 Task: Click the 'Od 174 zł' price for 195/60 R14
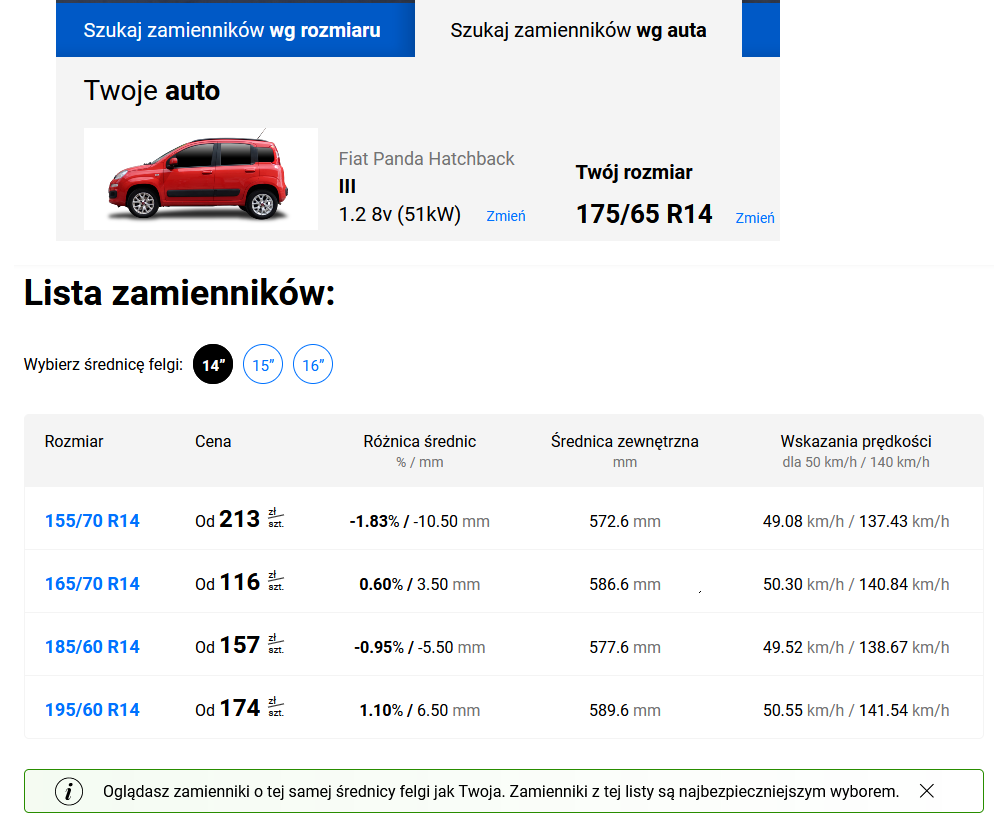(x=240, y=709)
